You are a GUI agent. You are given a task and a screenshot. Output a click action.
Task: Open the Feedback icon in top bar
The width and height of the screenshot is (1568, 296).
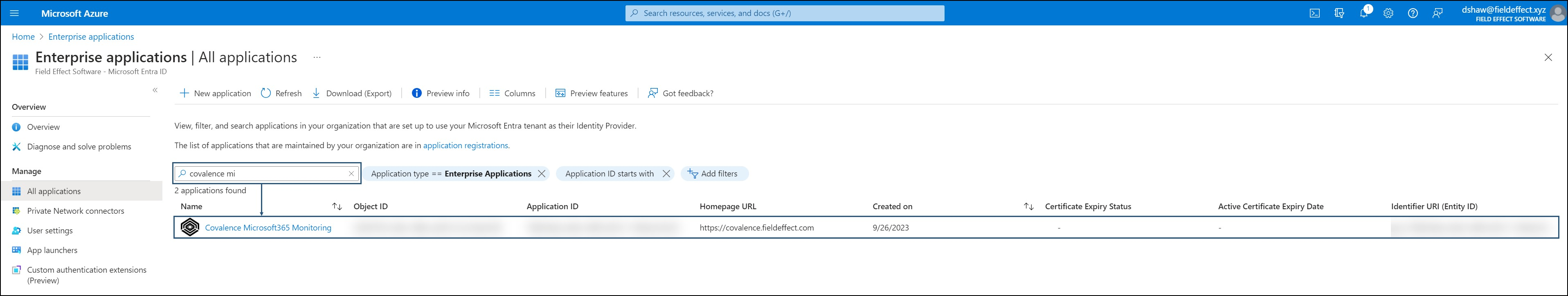click(1437, 13)
